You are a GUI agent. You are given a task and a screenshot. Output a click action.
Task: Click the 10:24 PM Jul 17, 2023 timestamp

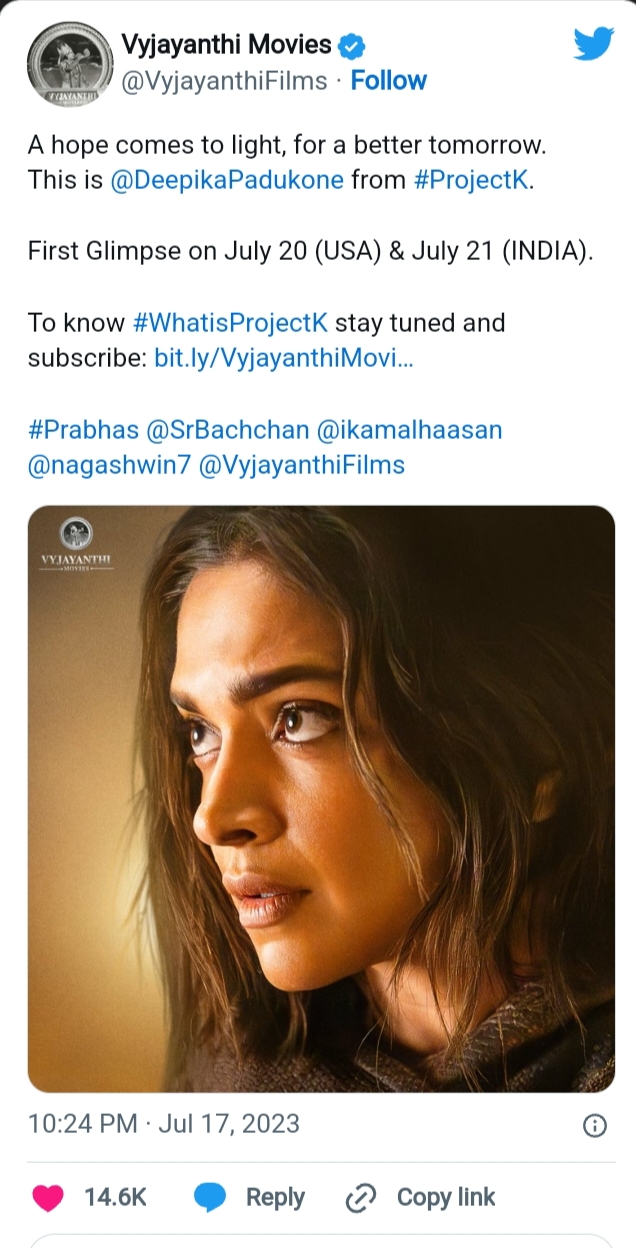coord(164,1124)
